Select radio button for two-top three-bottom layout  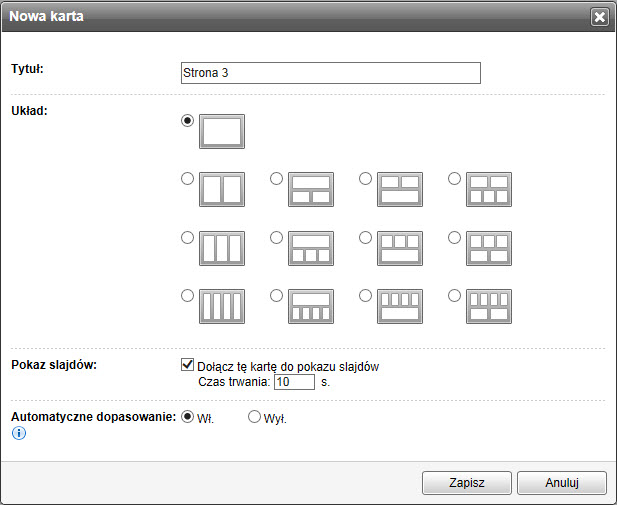(455, 179)
